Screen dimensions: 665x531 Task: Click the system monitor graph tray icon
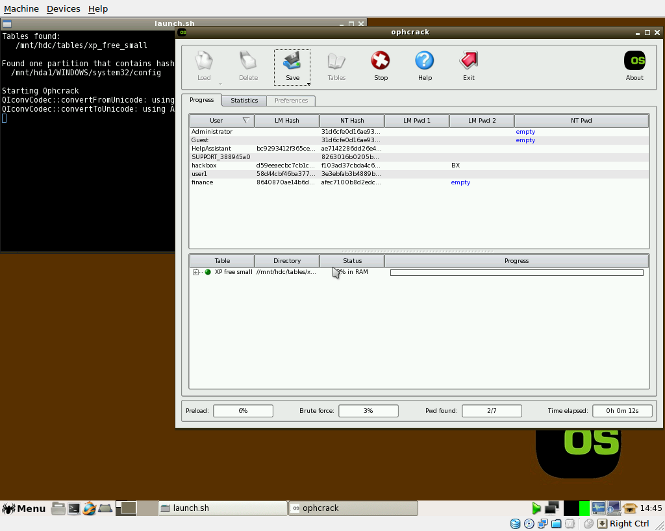point(598,508)
